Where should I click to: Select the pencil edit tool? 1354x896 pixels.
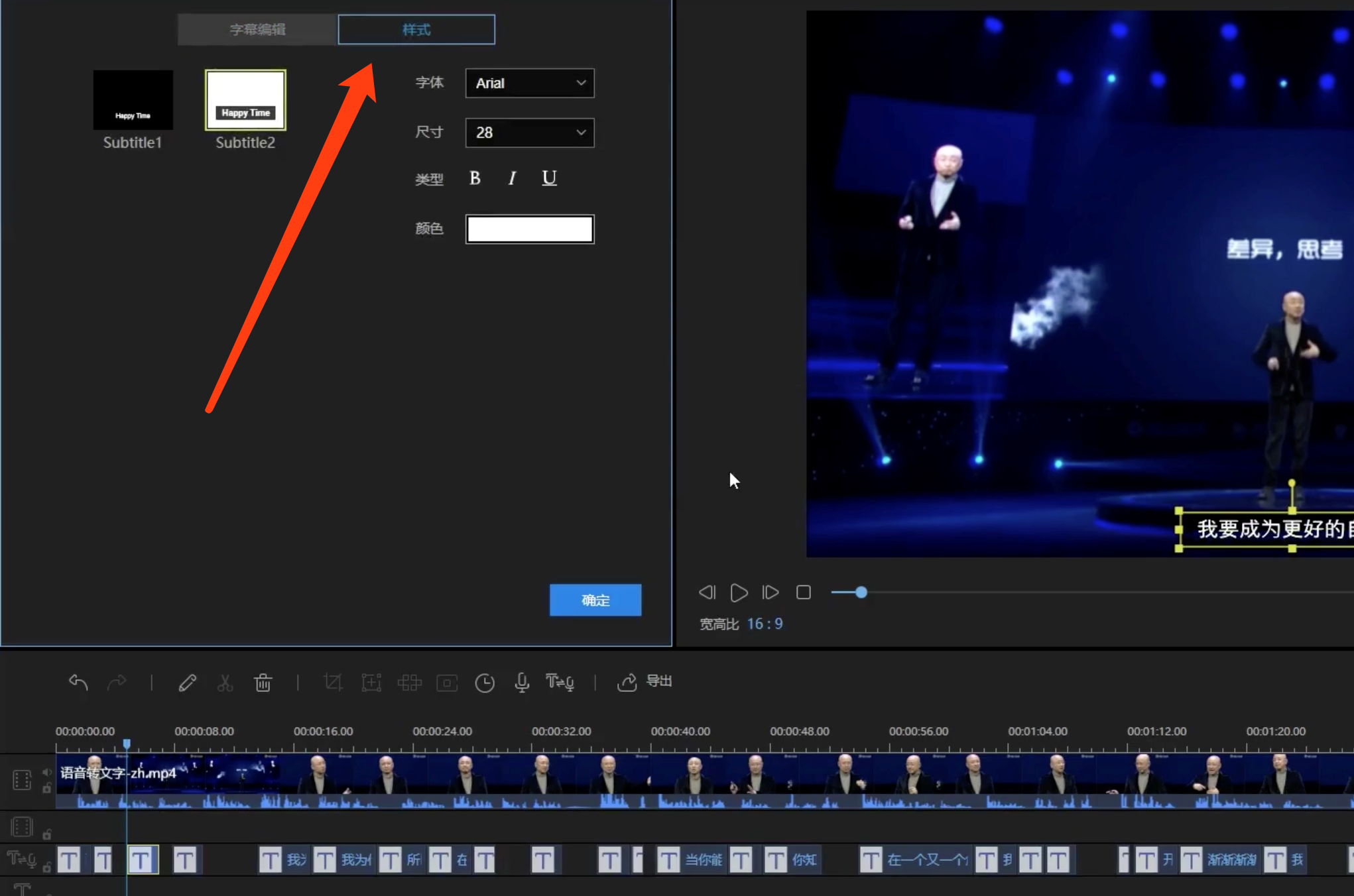(x=187, y=682)
